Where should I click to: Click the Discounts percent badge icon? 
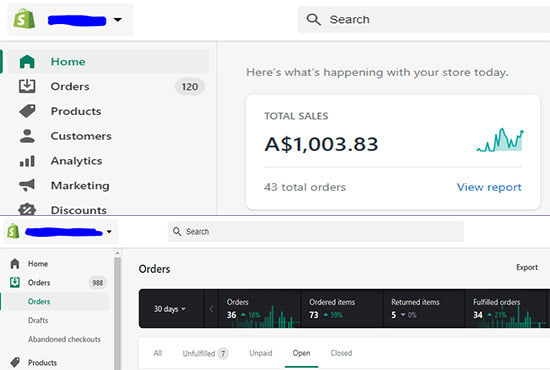(27, 209)
